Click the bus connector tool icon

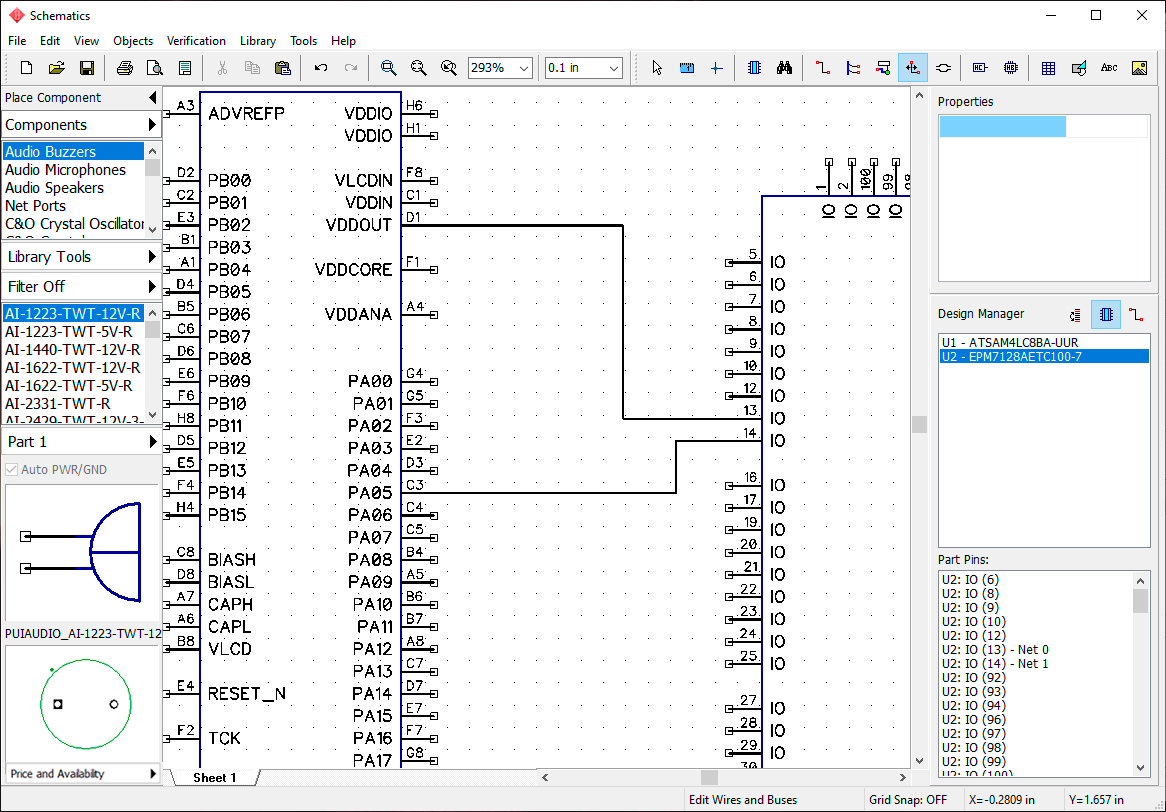pos(883,68)
